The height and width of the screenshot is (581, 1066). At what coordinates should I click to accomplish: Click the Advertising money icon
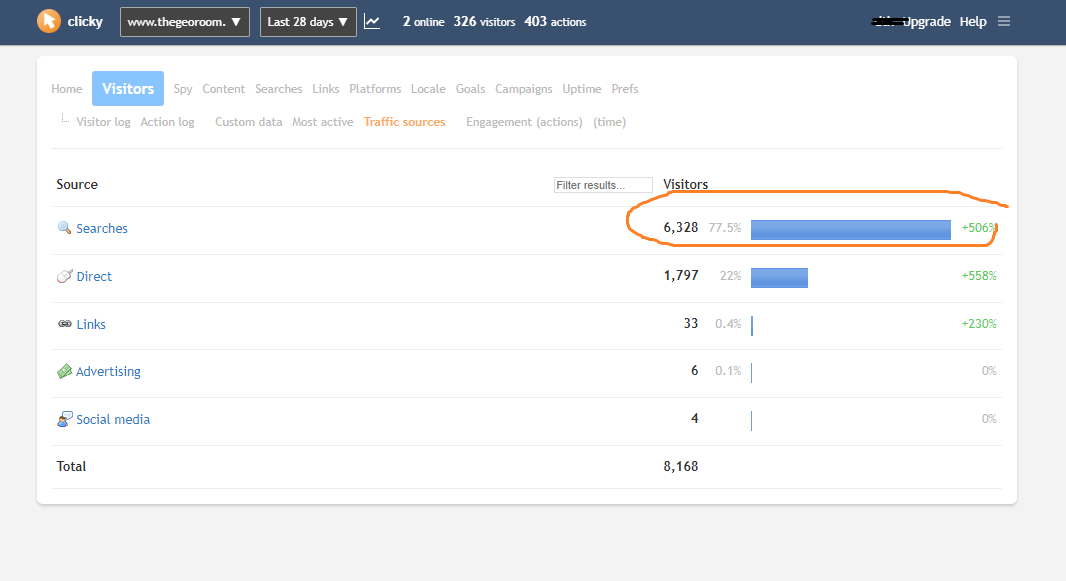65,371
